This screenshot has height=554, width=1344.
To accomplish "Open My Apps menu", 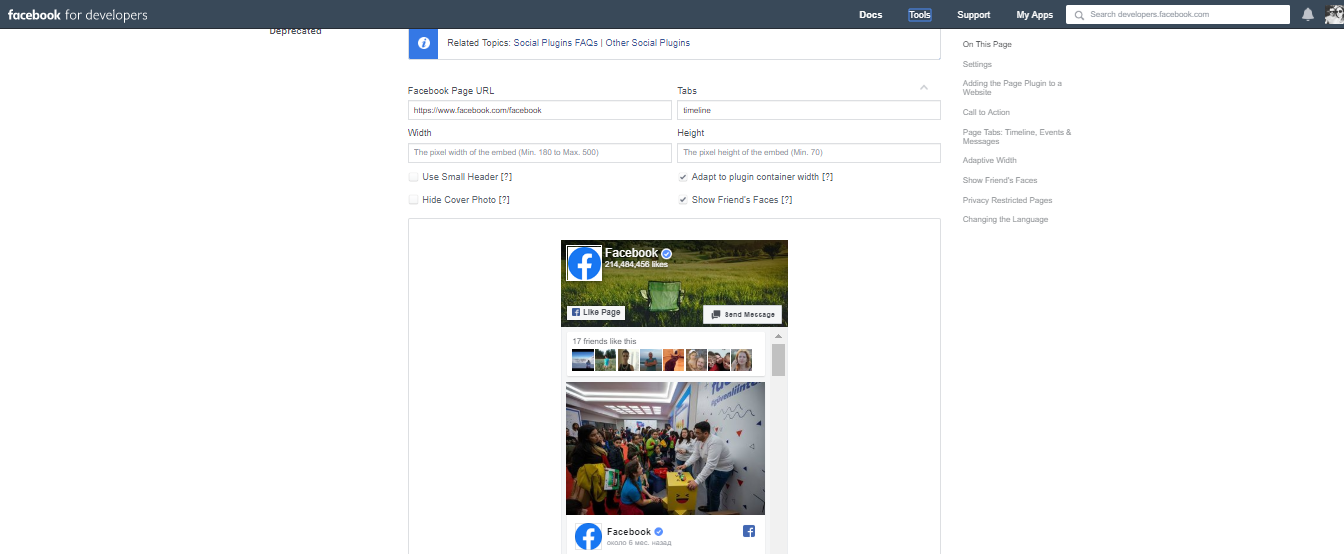I will pyautogui.click(x=1034, y=15).
